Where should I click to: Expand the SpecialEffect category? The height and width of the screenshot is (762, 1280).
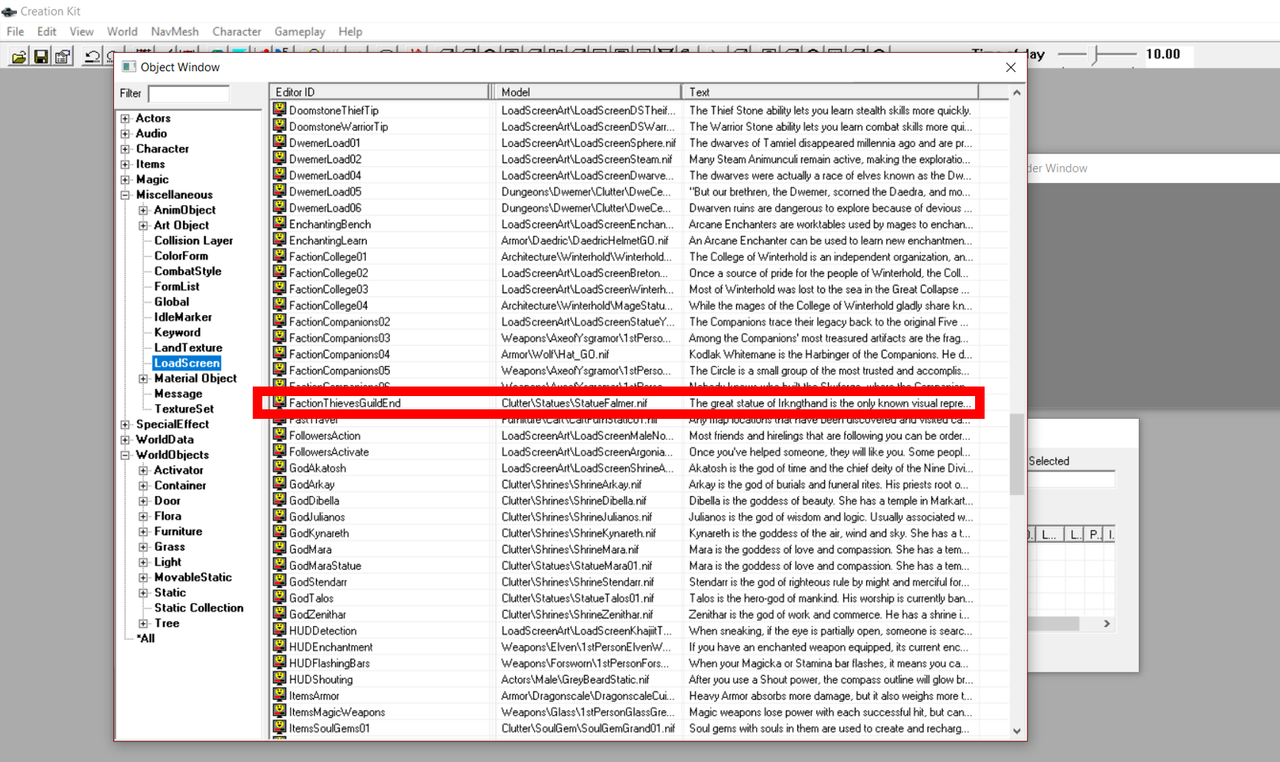(125, 425)
